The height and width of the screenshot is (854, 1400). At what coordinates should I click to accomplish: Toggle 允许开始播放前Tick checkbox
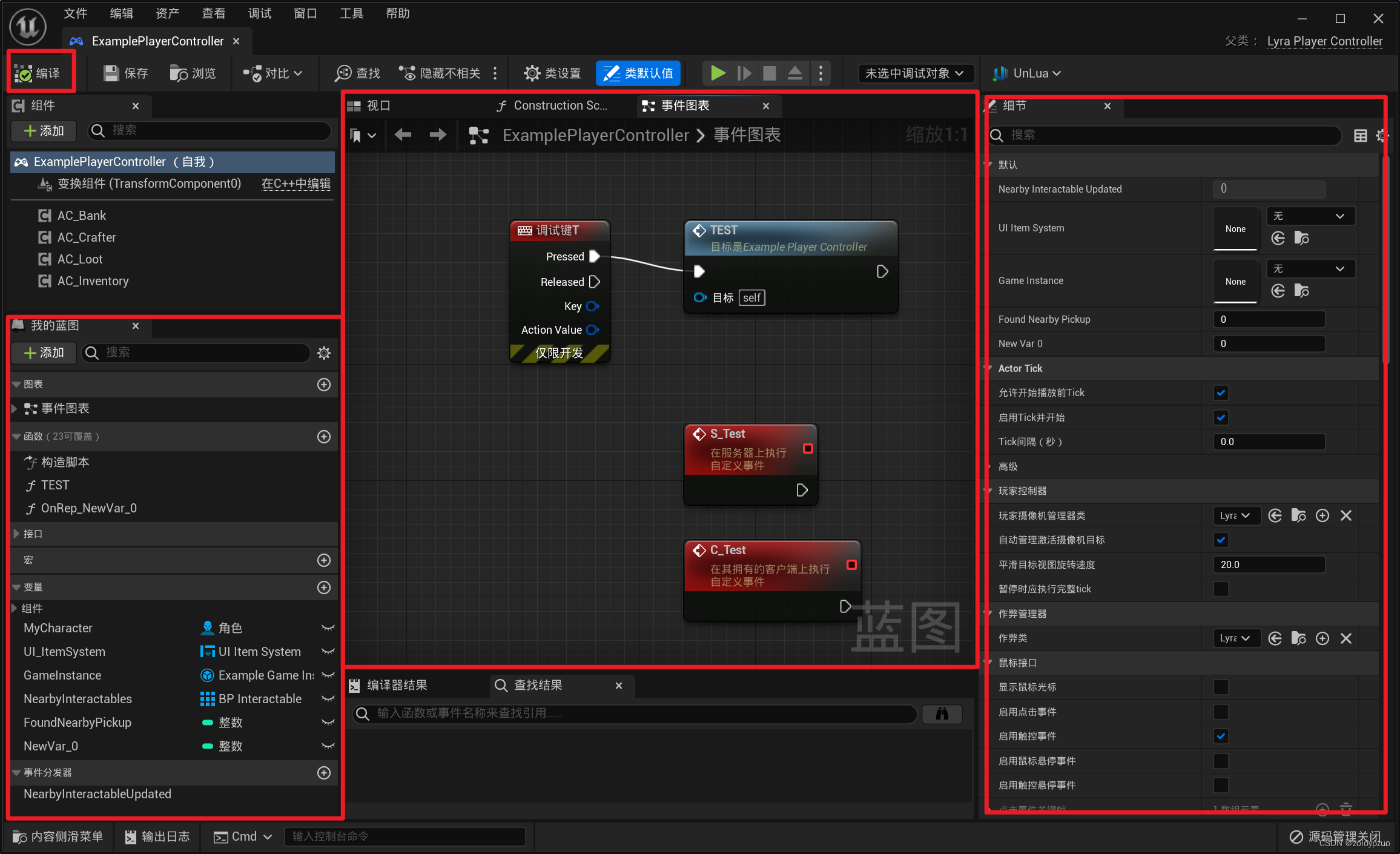(x=1221, y=392)
